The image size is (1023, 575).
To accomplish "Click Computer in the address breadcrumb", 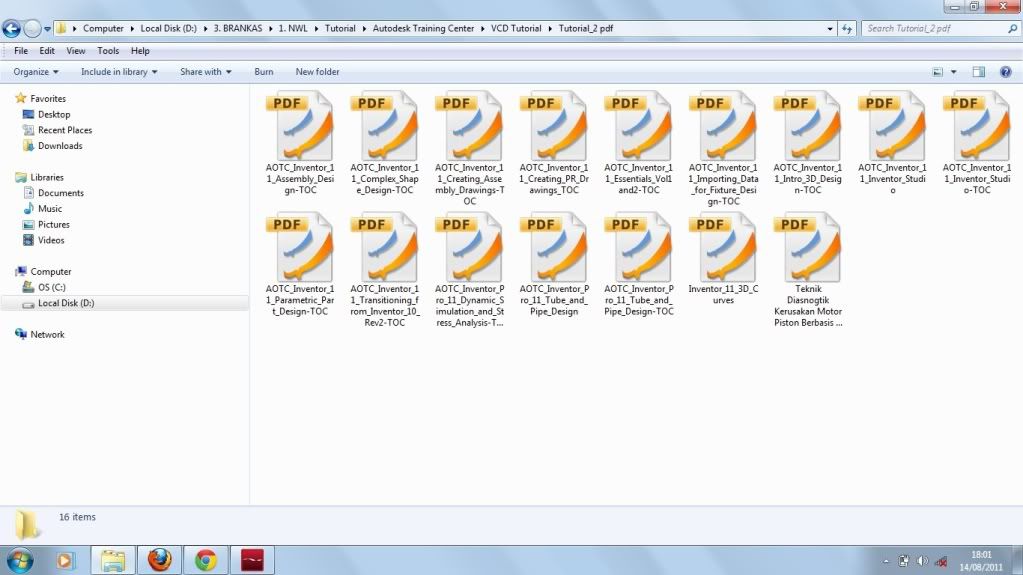I will coord(103,29).
